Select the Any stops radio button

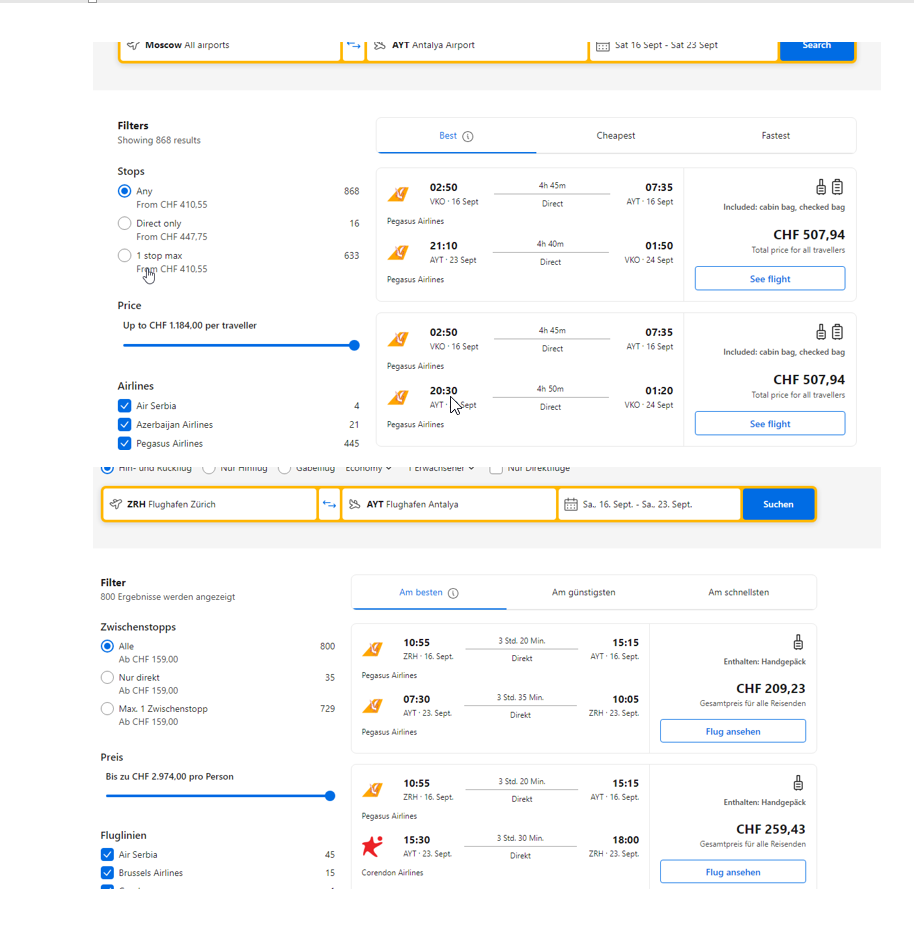tap(124, 191)
